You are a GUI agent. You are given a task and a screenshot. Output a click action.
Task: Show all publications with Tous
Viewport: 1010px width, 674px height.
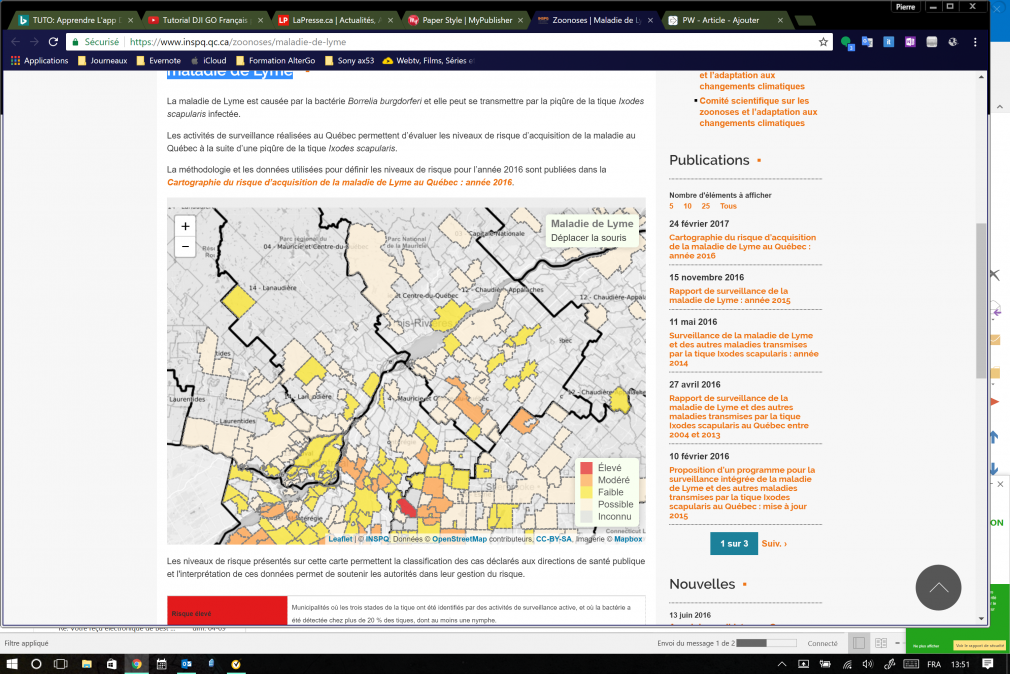tap(728, 206)
